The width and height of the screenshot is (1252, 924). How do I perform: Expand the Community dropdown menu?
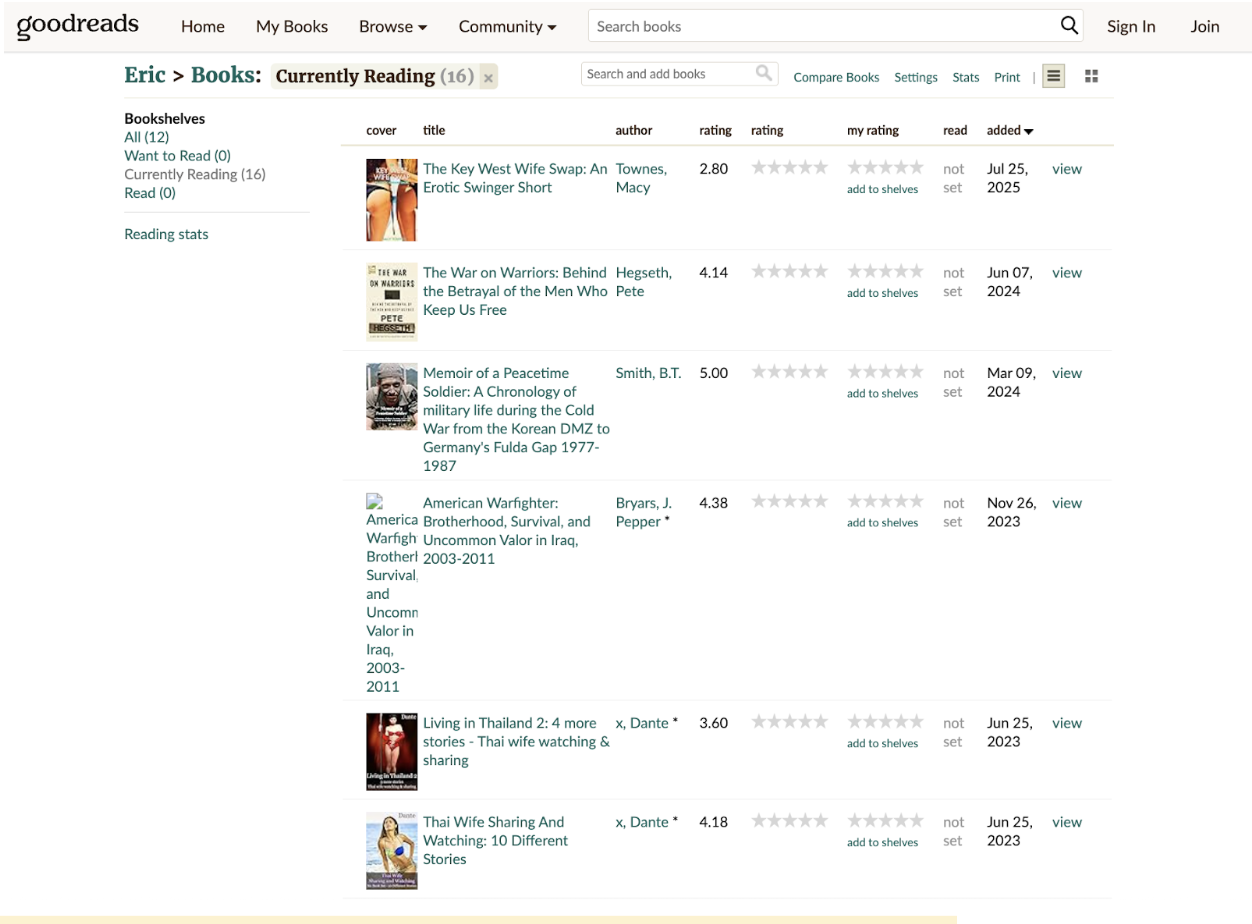[x=507, y=27]
